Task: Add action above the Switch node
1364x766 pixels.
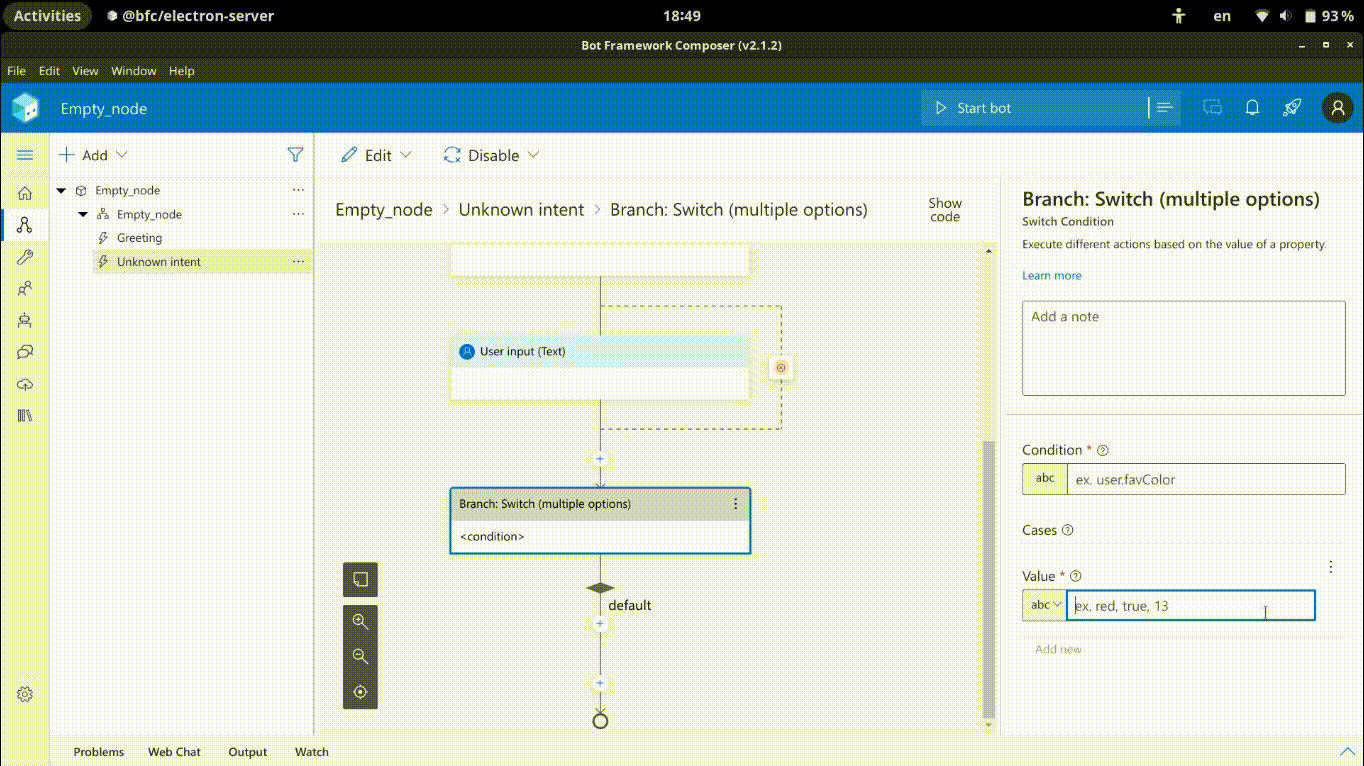Action: (600, 459)
